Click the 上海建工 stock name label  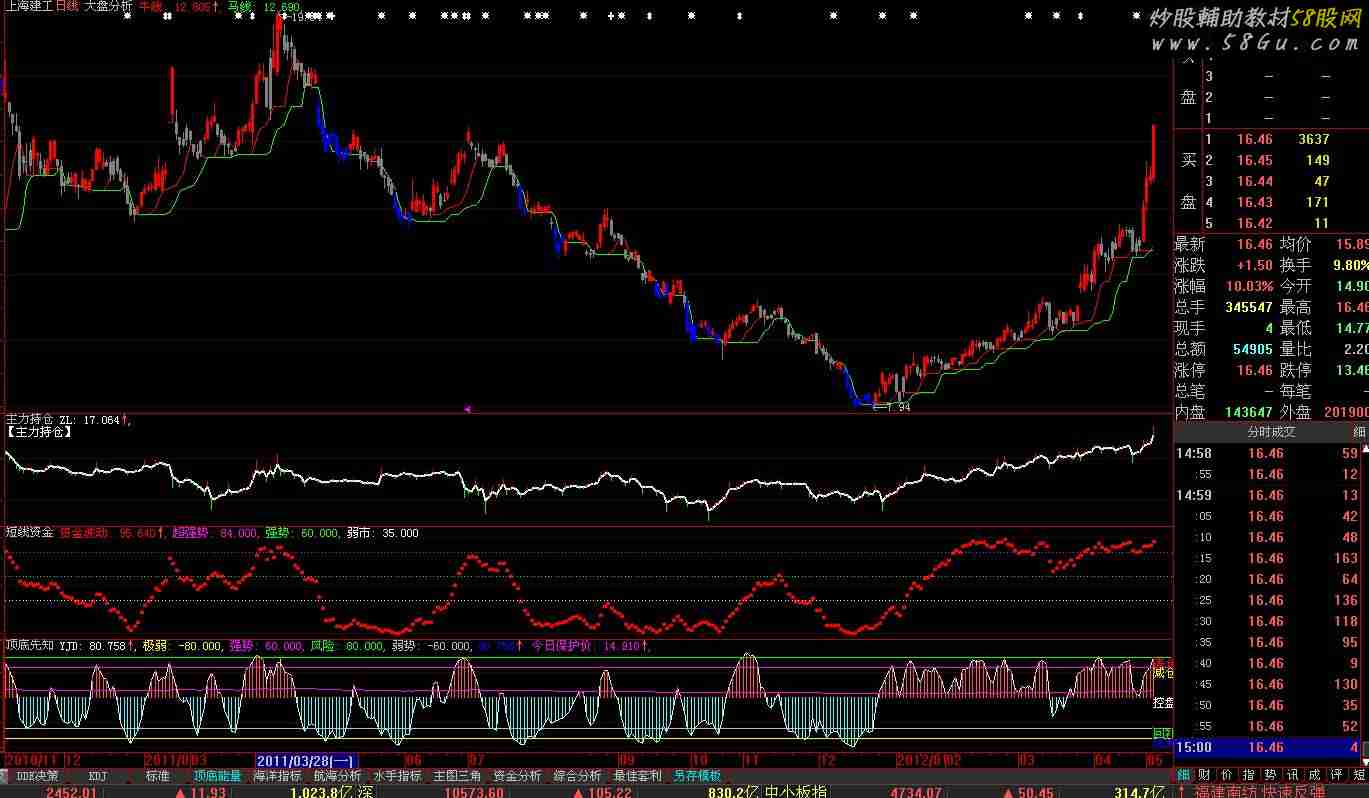pos(29,6)
